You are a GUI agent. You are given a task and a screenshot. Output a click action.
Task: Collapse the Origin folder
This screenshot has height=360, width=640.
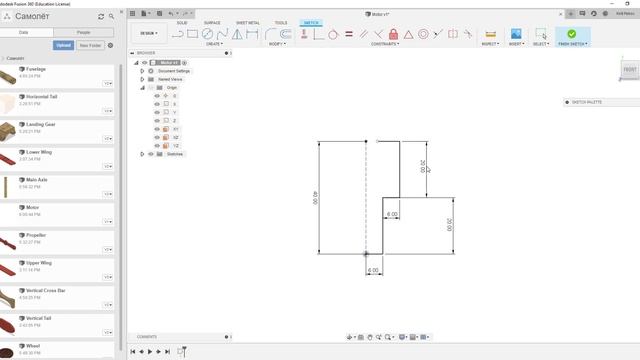(x=142, y=88)
